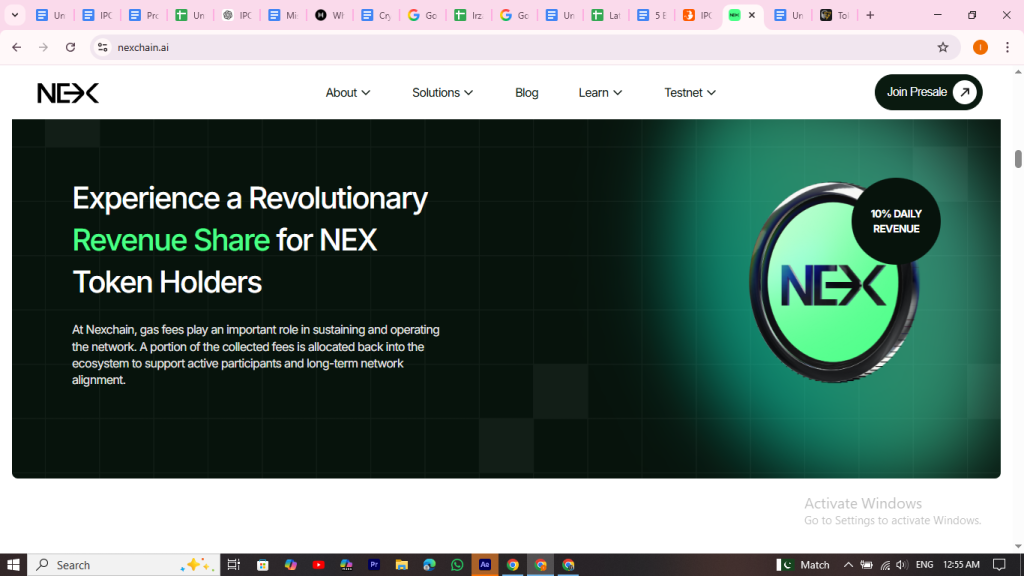Screen dimensions: 1024x576
Task: Open the orange Chrome profile avatar
Action: coord(980,47)
